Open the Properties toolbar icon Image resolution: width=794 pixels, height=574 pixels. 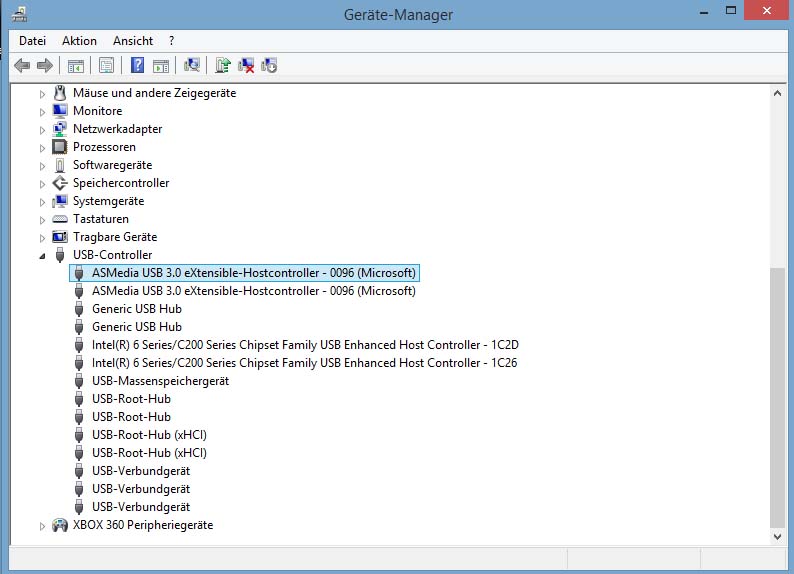pos(106,65)
